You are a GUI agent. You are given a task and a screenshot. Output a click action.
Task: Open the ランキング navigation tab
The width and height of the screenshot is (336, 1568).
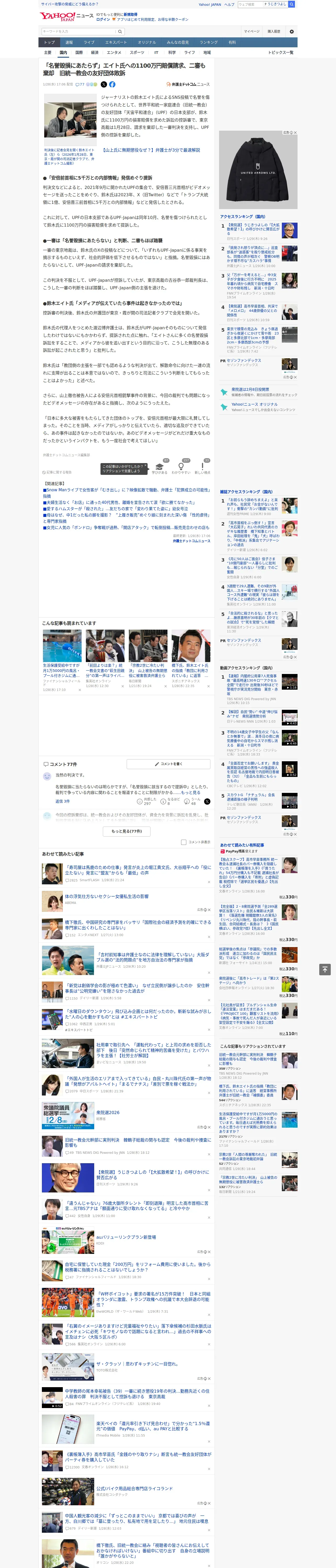coord(209,43)
